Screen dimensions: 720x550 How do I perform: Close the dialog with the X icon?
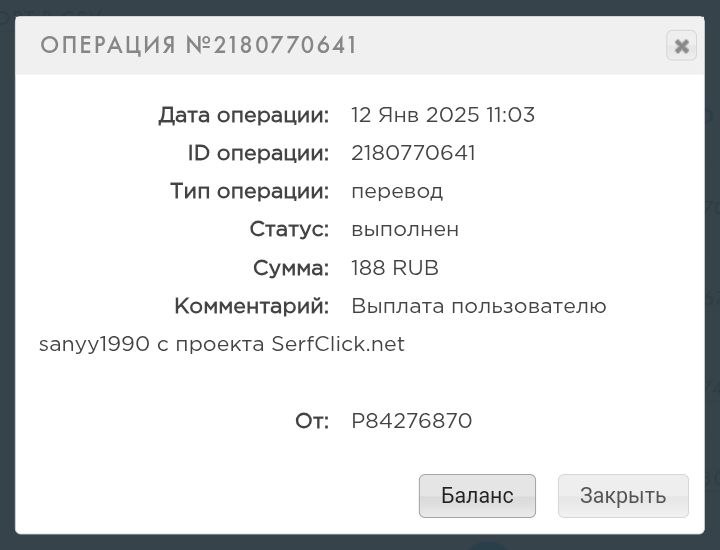[x=681, y=45]
